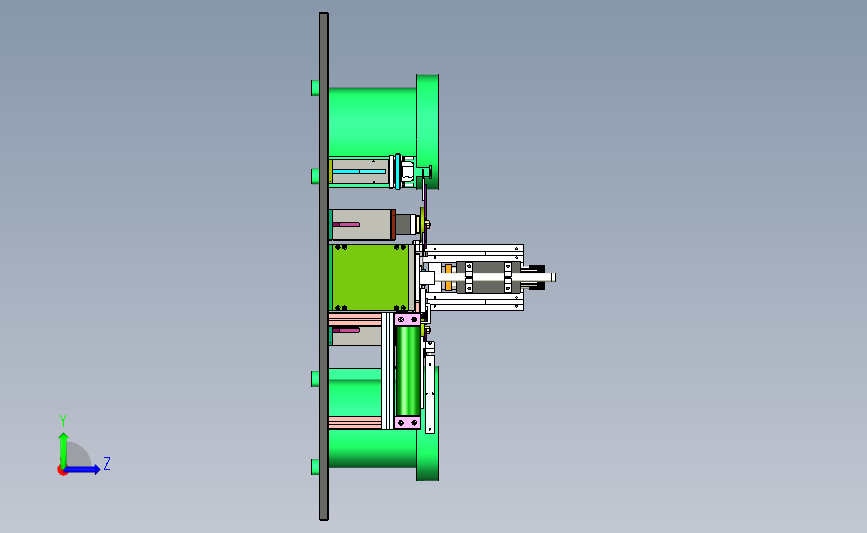Image resolution: width=867 pixels, height=533 pixels.
Task: Select the topmost green bolt head on the plate
Action: 315,88
